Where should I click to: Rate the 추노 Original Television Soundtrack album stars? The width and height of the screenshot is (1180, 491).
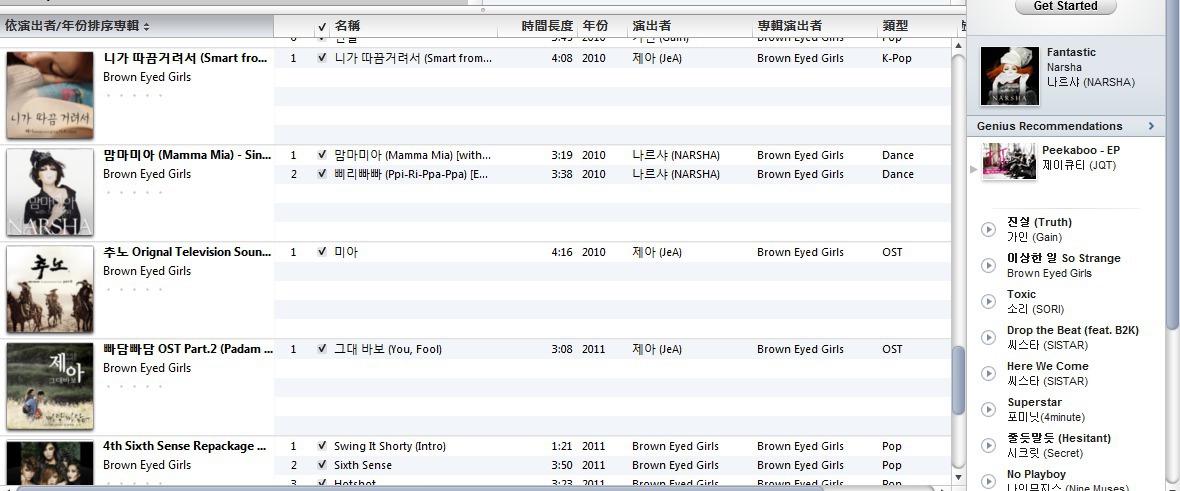[x=134, y=289]
